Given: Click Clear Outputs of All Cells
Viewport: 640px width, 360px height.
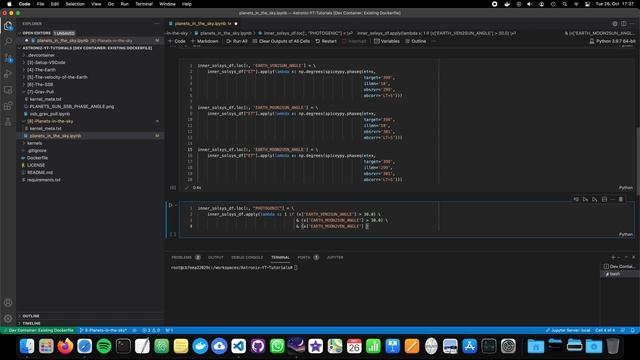Looking at the screenshot, I should [x=281, y=41].
